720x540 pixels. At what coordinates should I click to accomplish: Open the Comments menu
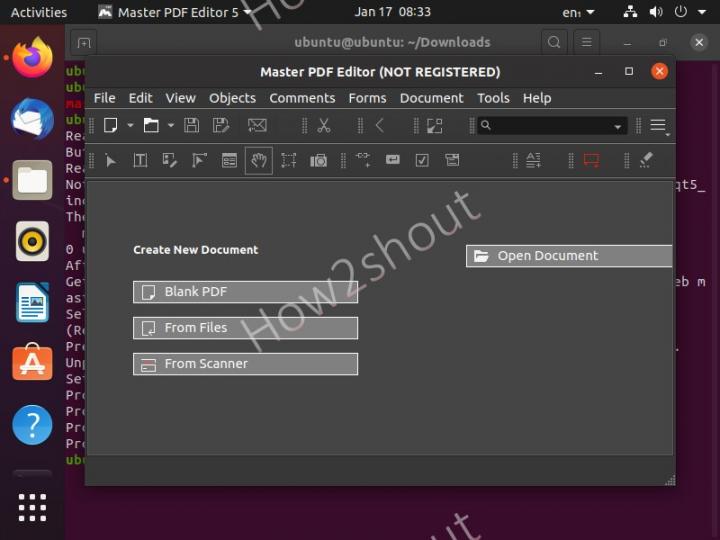point(302,98)
